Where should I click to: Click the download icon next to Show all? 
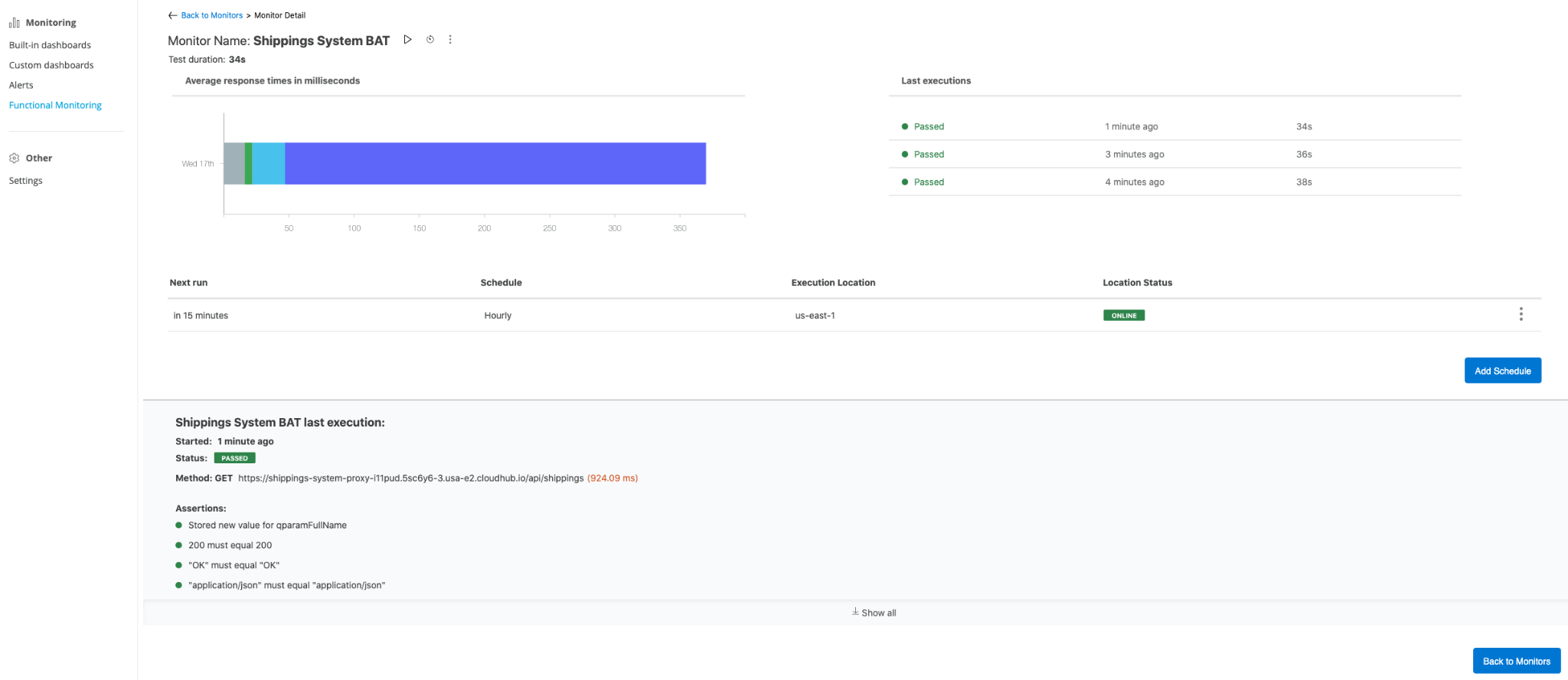tap(855, 612)
